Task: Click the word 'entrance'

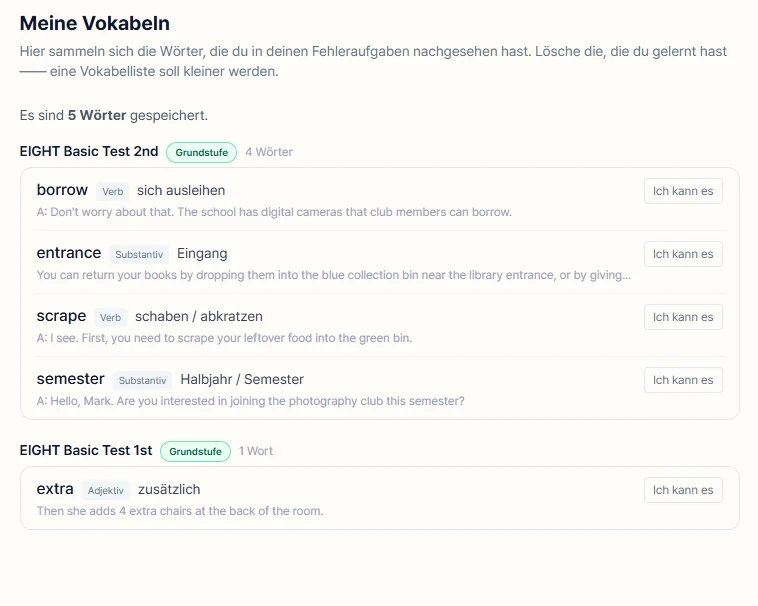Action: coord(69,253)
